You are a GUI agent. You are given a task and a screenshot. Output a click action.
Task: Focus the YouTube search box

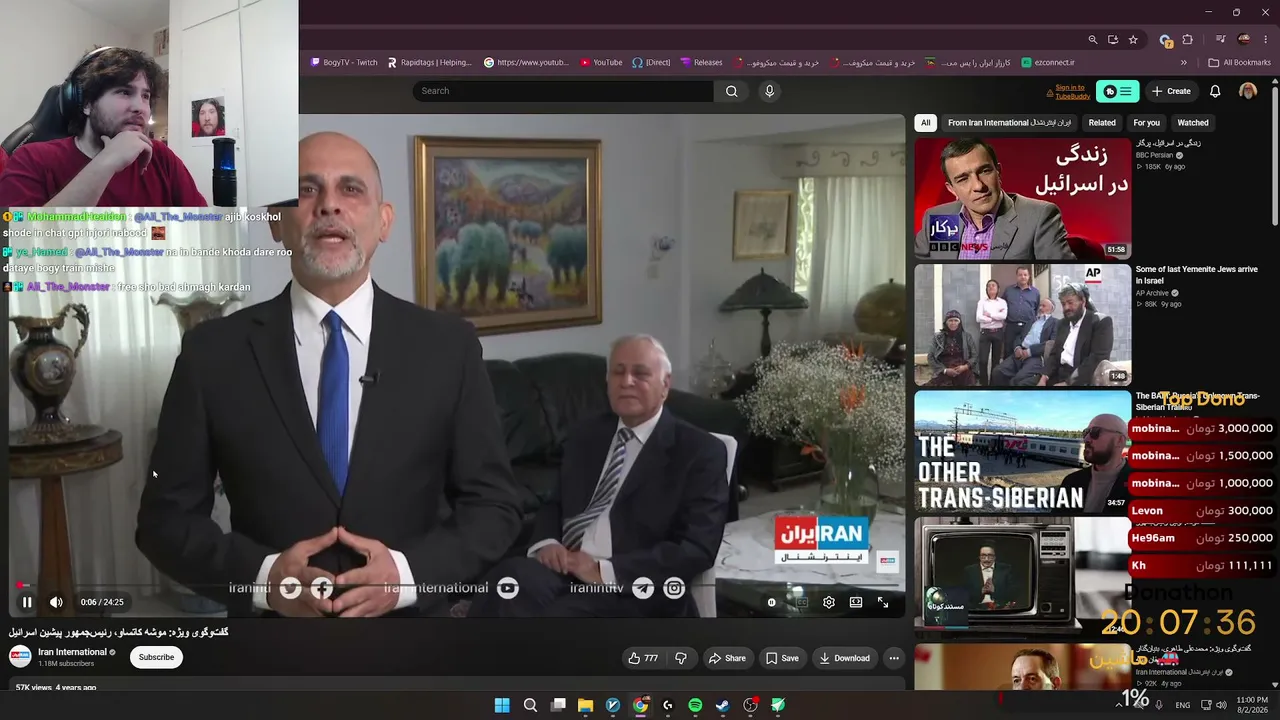click(563, 91)
